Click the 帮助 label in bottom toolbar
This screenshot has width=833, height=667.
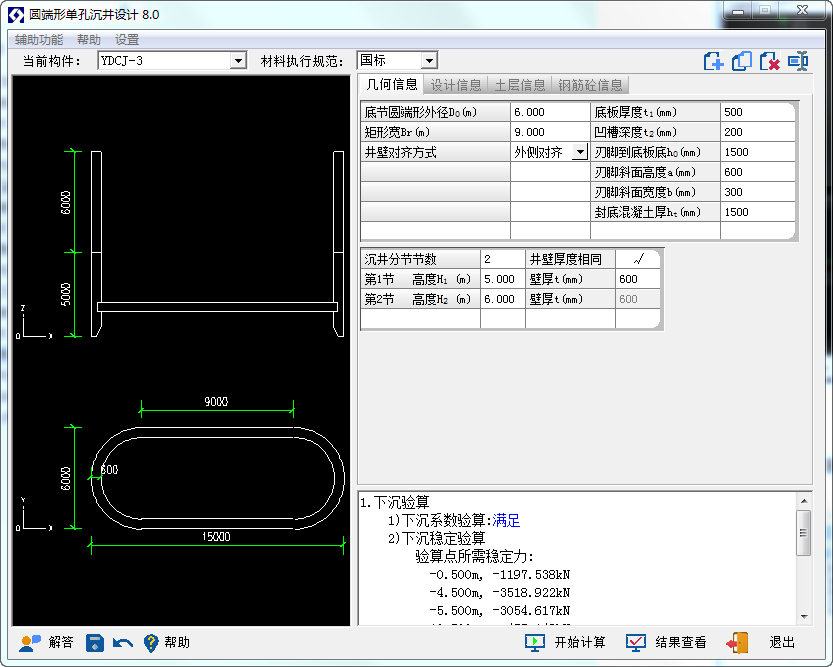(177, 643)
